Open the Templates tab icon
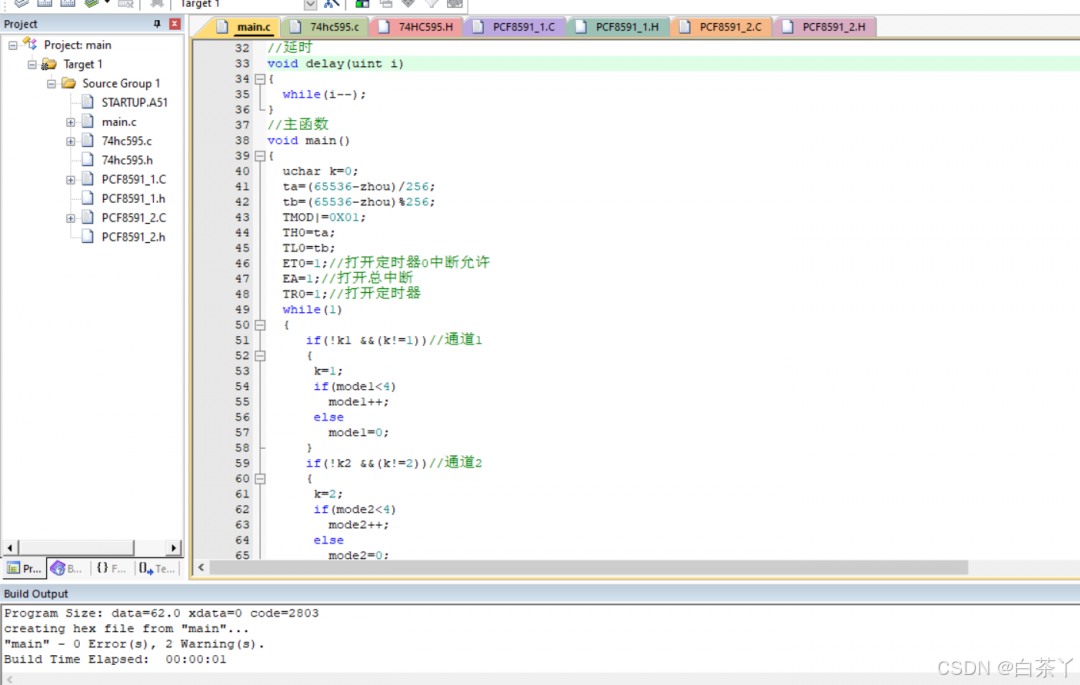Viewport: 1080px width, 685px height. pos(156,568)
